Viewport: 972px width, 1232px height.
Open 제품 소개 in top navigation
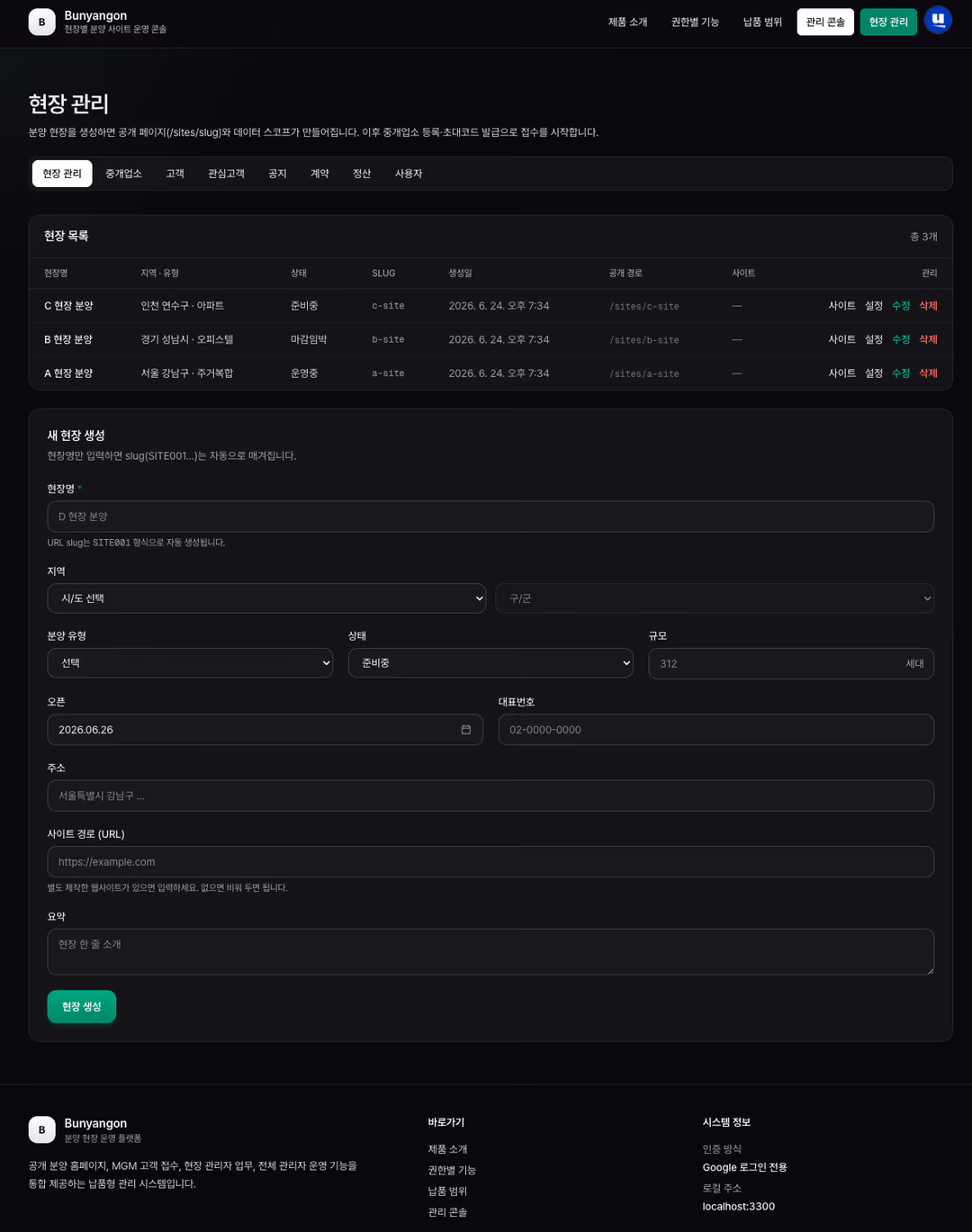627,22
